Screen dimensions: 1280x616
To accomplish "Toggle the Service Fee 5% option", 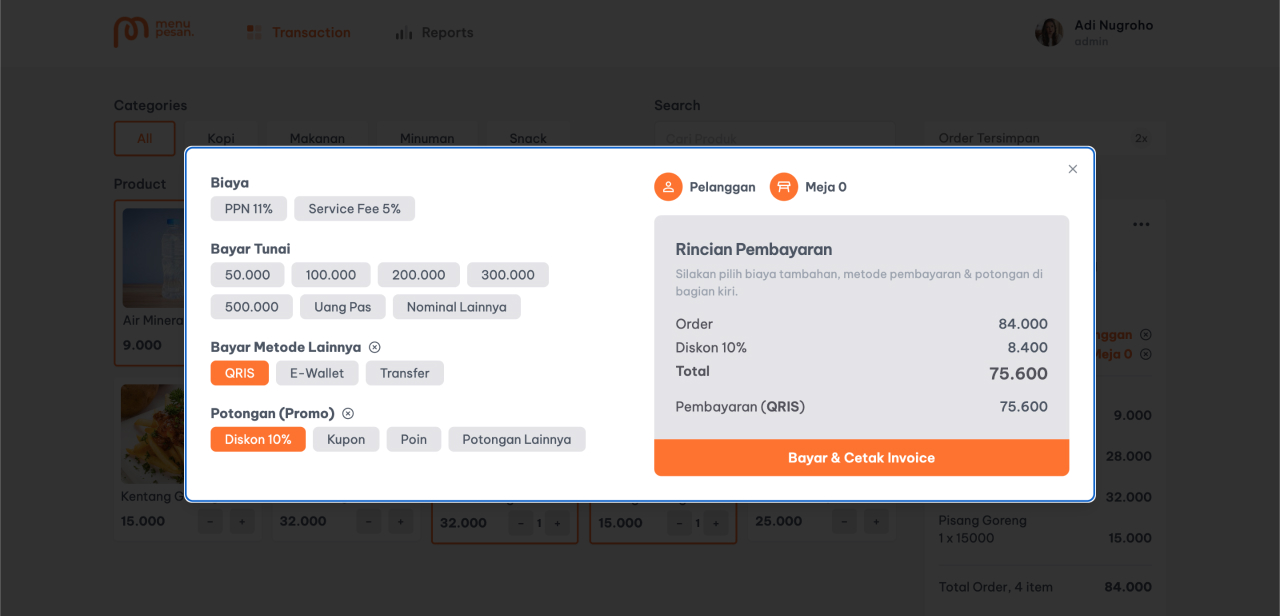I will click(354, 209).
